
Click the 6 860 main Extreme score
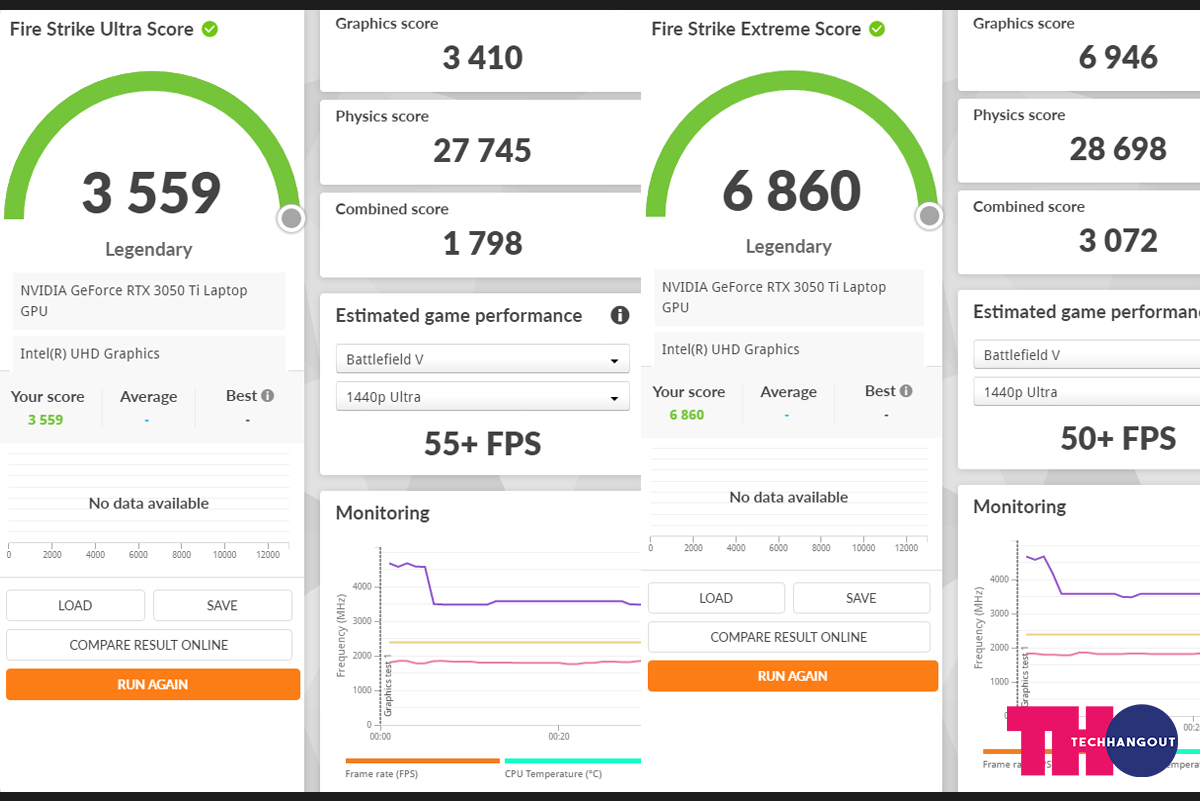pyautogui.click(x=791, y=192)
